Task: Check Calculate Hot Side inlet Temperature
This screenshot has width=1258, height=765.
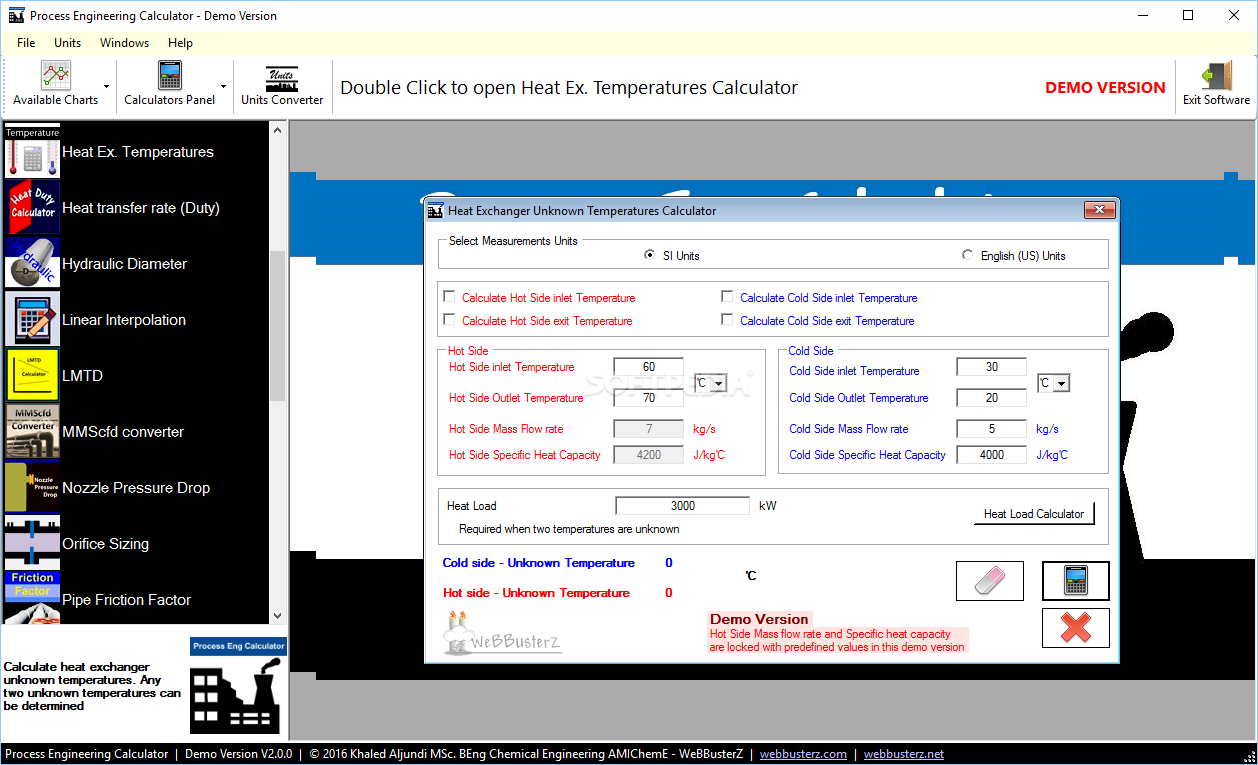Action: 450,297
